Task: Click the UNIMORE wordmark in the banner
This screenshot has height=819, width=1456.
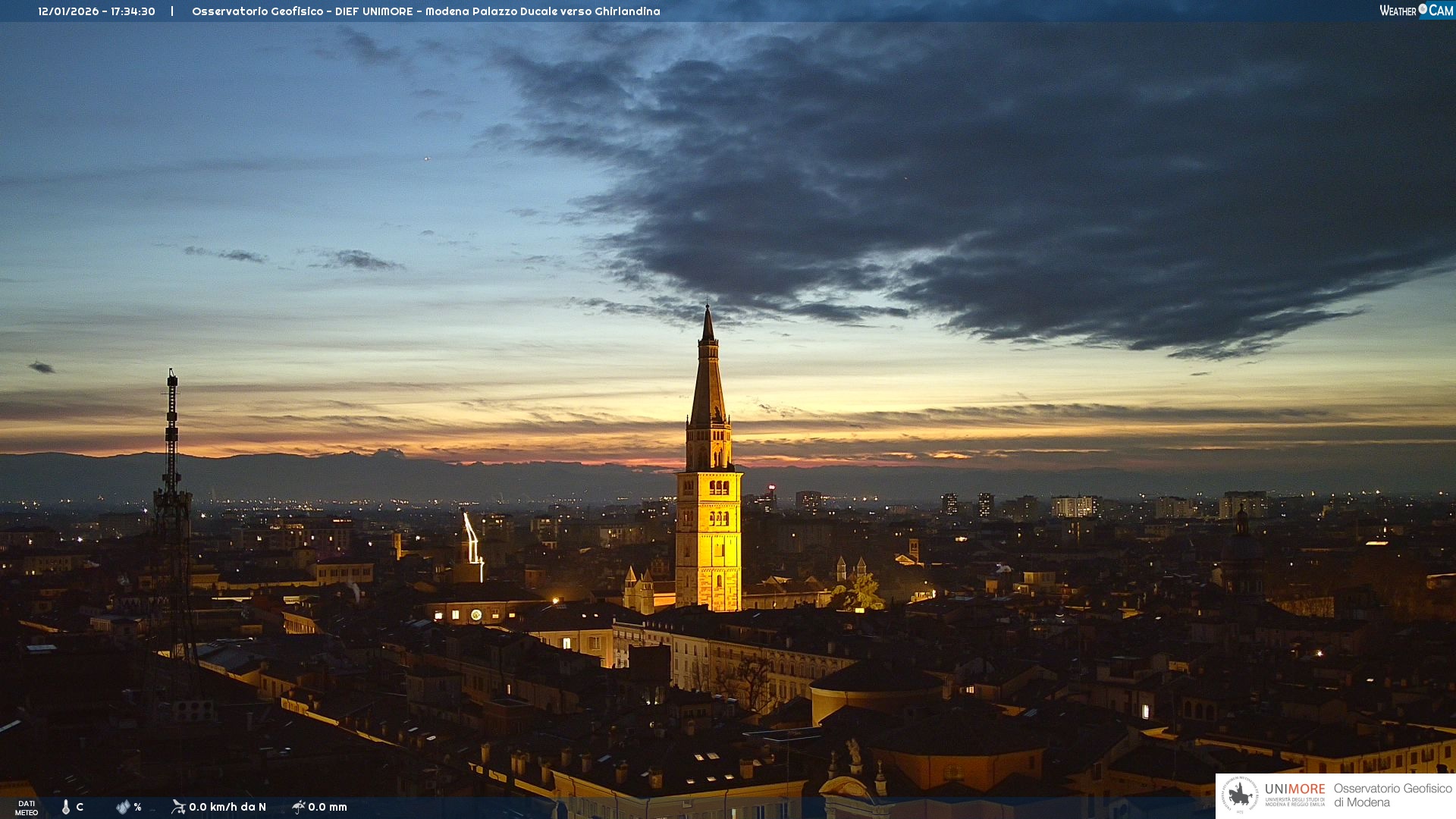Action: [x=1295, y=789]
